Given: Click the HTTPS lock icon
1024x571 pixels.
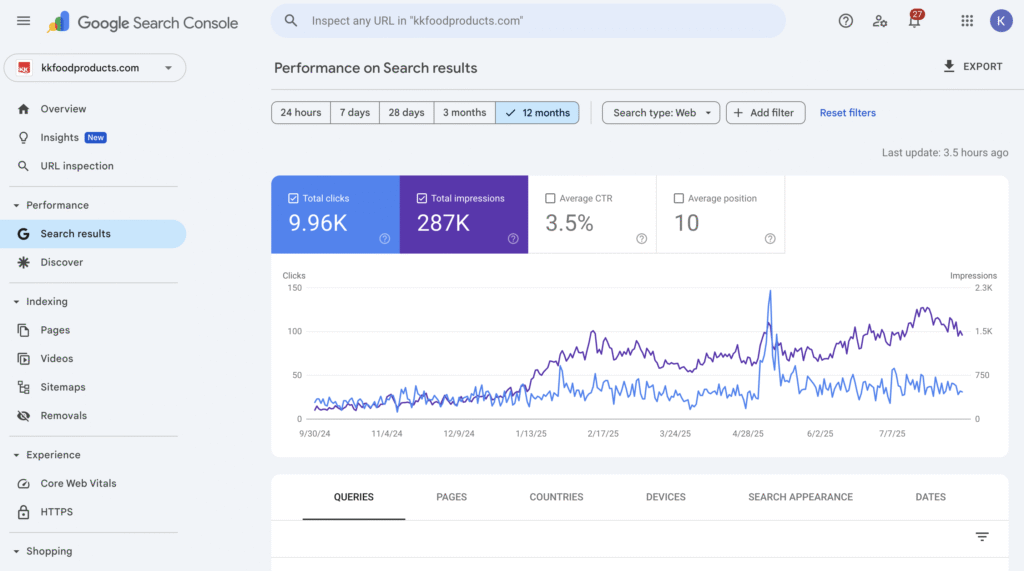Looking at the screenshot, I should pyautogui.click(x=24, y=512).
